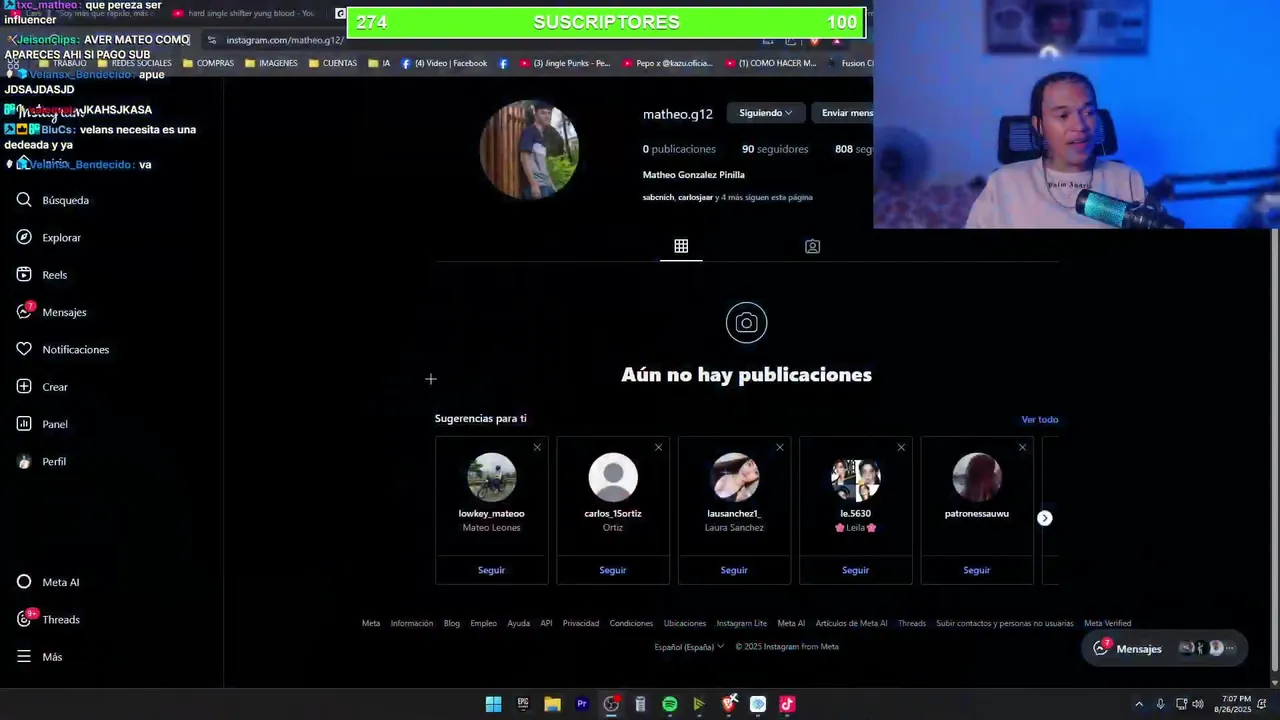
Task: Open Búsqueda in Instagram sidebar
Action: (53, 200)
